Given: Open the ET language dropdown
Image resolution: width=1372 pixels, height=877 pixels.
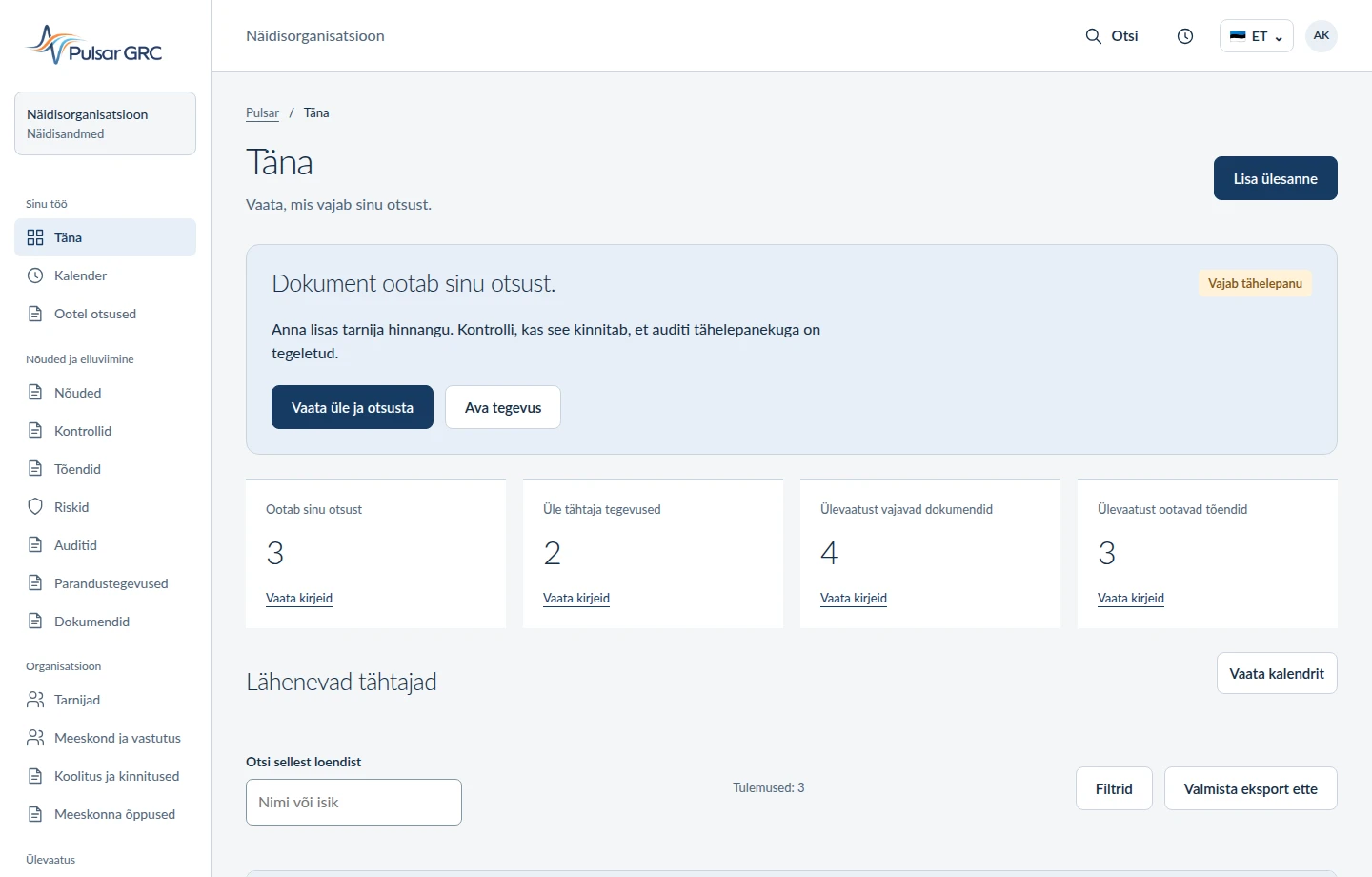Looking at the screenshot, I should pos(1256,36).
